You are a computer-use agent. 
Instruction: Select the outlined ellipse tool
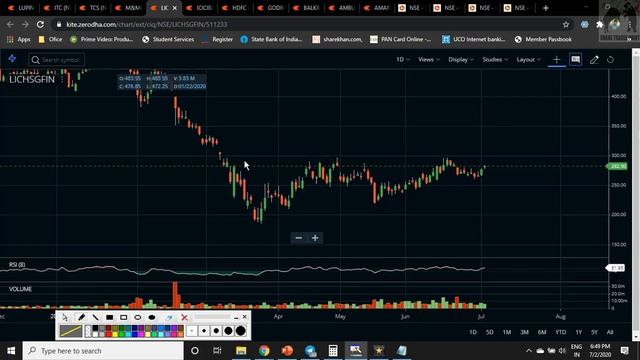click(138, 317)
